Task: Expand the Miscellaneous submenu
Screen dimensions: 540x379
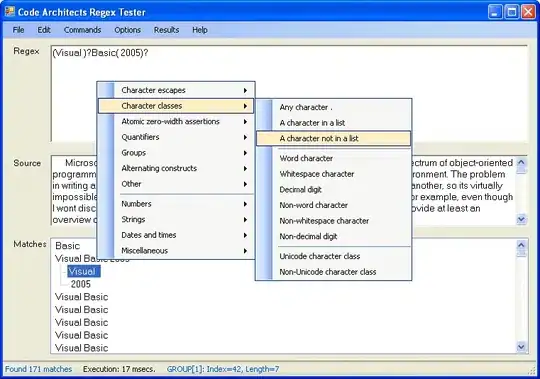Action: pos(176,251)
